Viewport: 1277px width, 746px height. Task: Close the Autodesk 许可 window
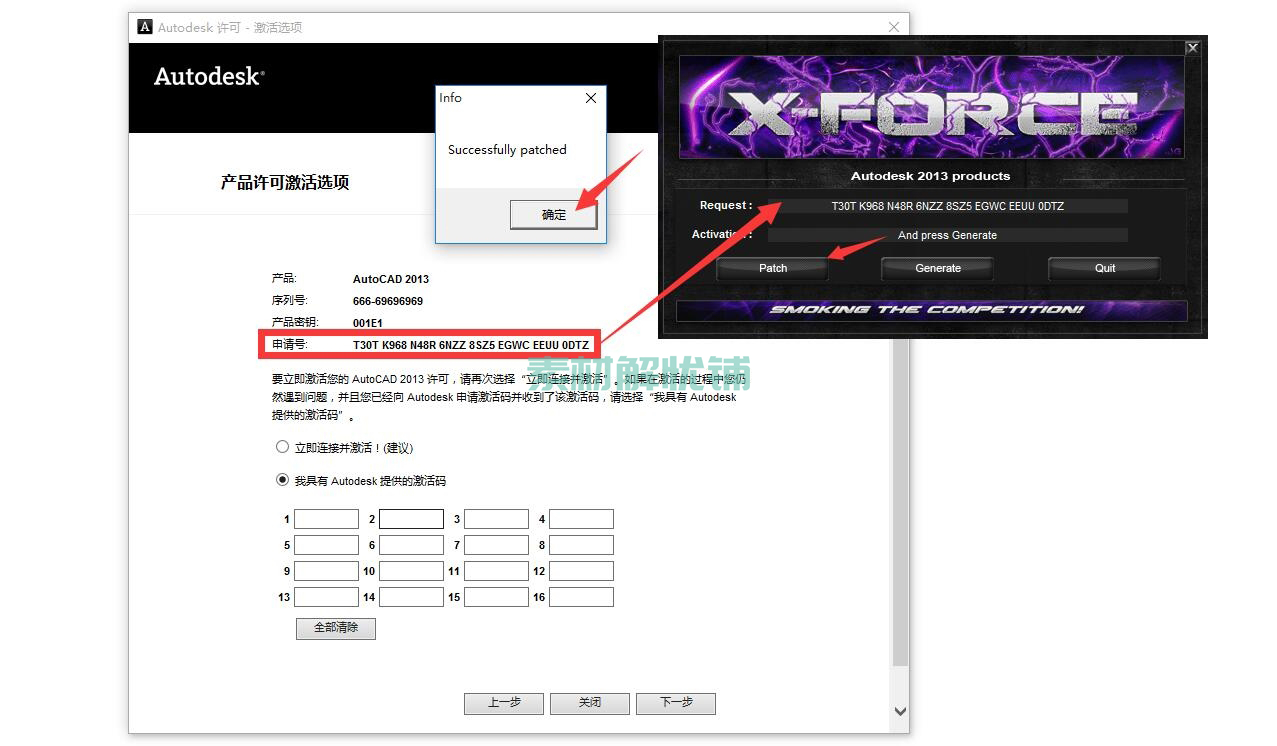[x=894, y=27]
